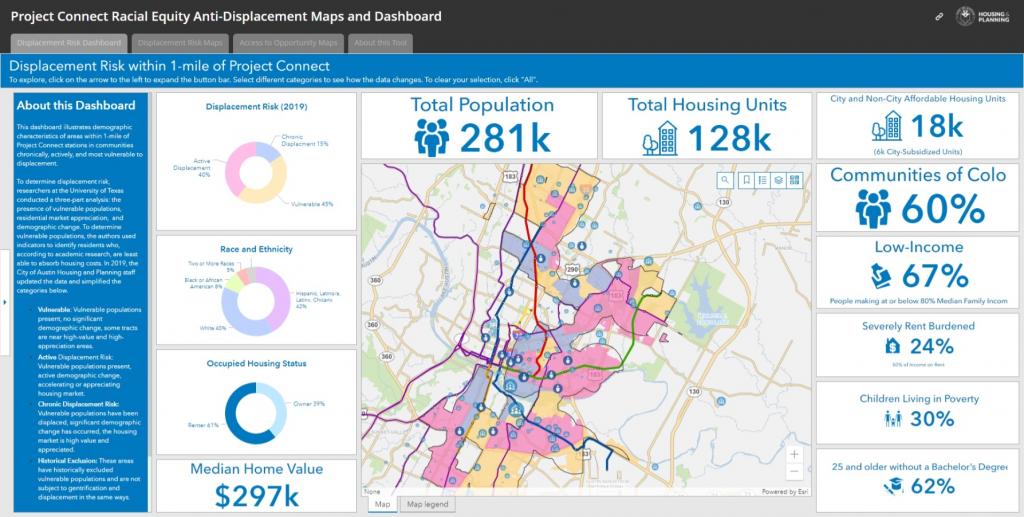Open the About this Tool tab

point(380,43)
